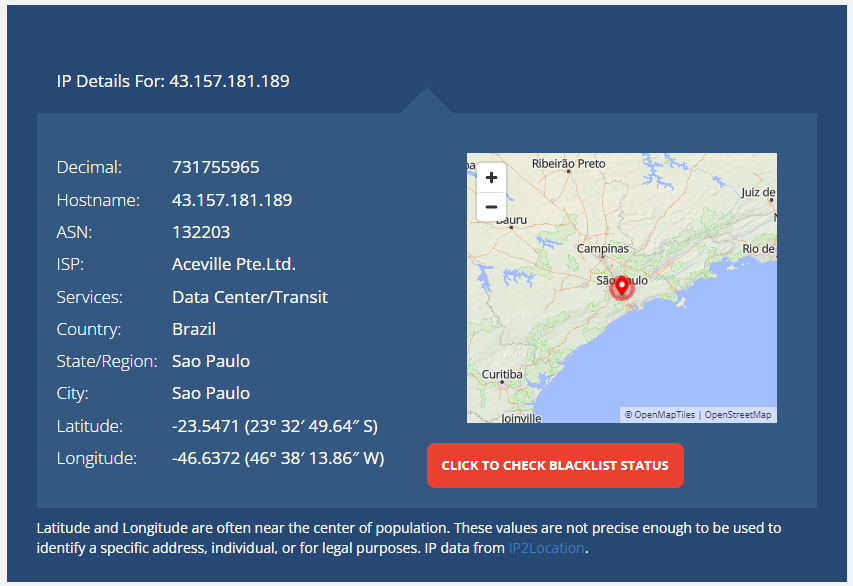The width and height of the screenshot is (853, 586).
Task: Click Ribeirão Preto on the map
Action: (x=568, y=163)
